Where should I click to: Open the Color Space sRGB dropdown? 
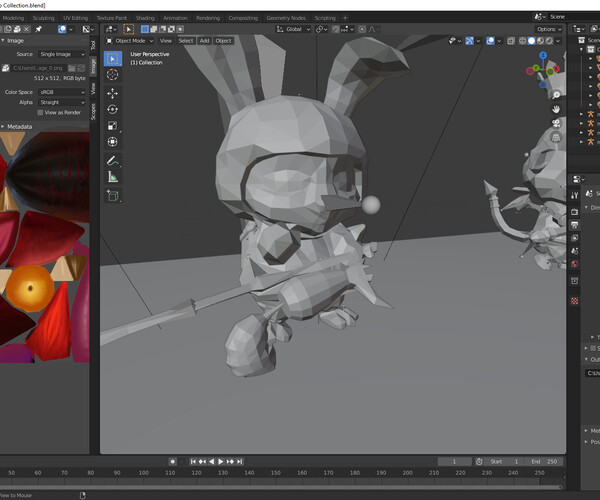(x=62, y=92)
